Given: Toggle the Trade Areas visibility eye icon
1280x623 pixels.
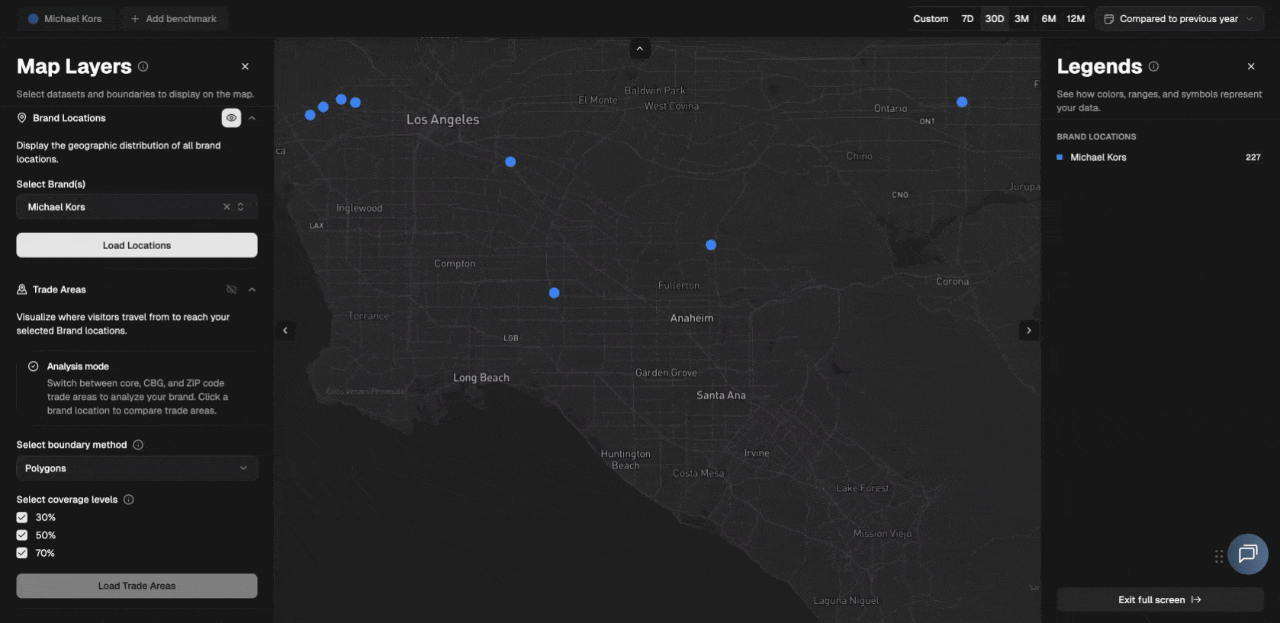Looking at the screenshot, I should pos(231,289).
